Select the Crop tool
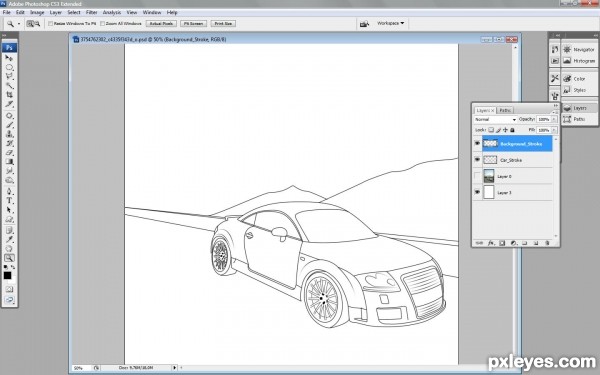Image resolution: width=600 pixels, height=375 pixels. click(9, 95)
